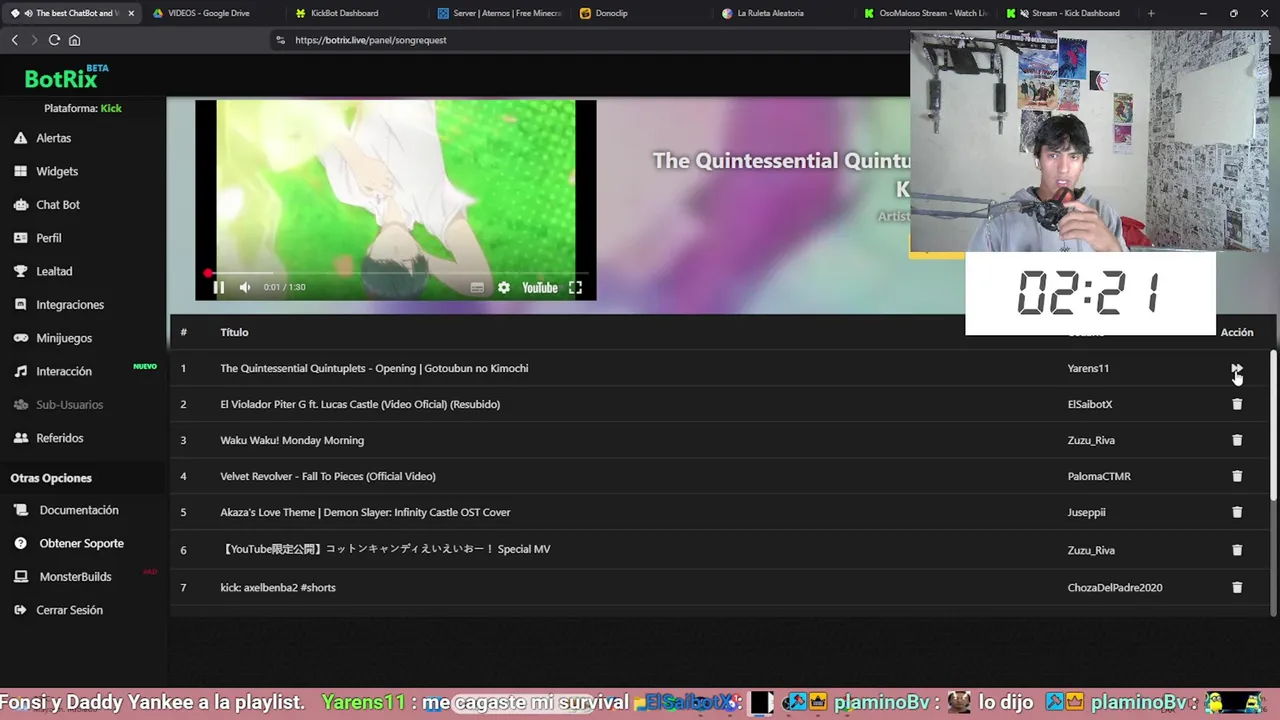
Task: Click the gamepad icon next to Minijuegos
Action: pos(20,338)
